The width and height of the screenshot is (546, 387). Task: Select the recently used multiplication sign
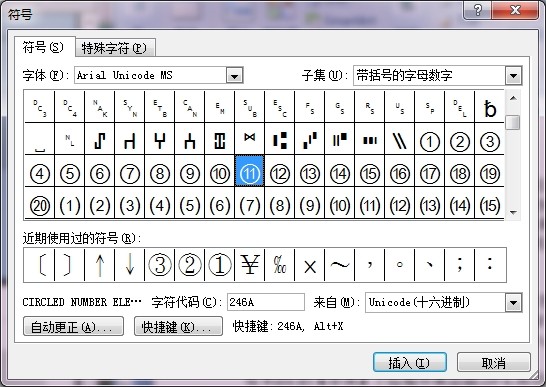(x=310, y=265)
